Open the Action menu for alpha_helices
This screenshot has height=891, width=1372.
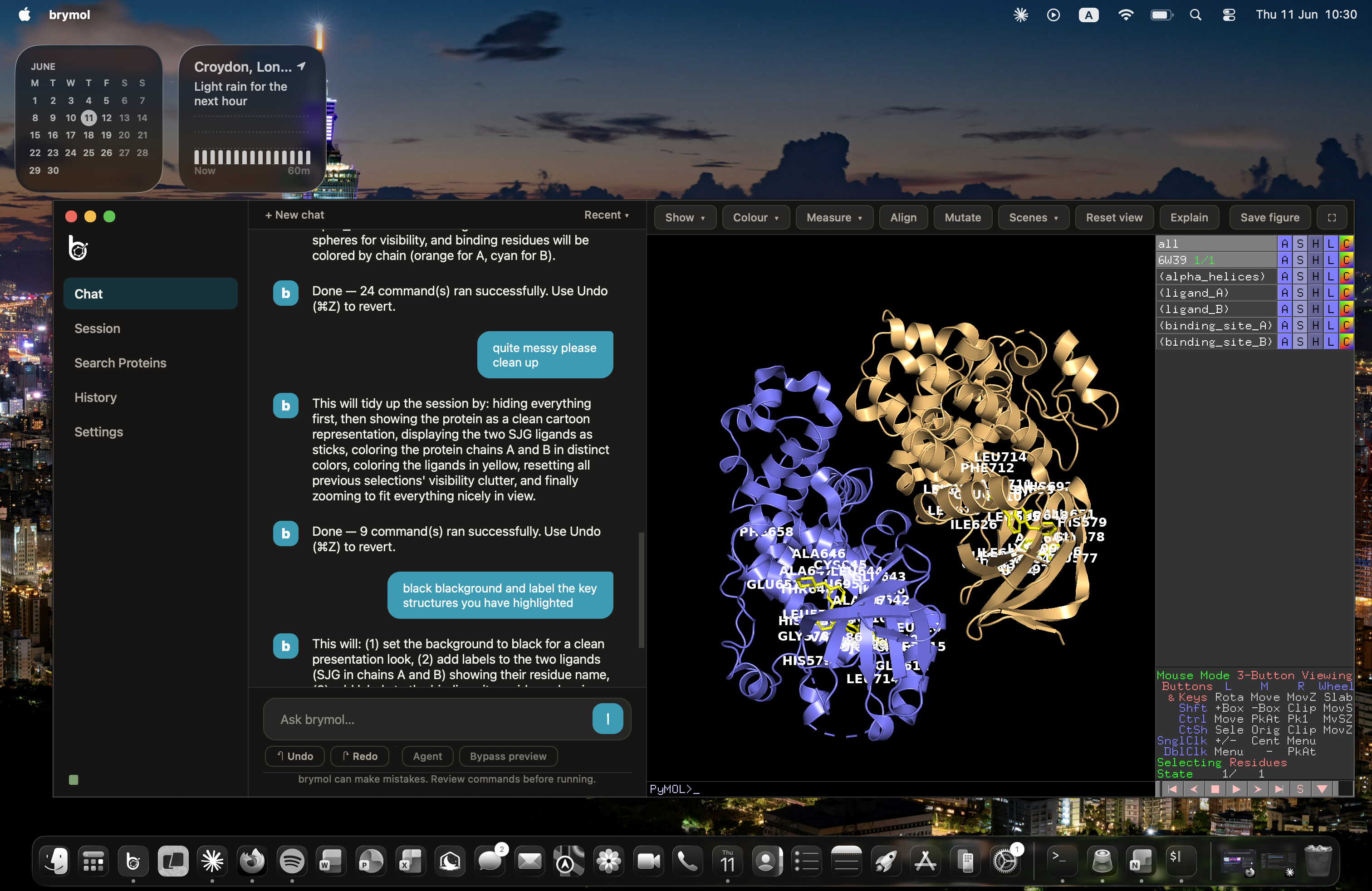point(1284,276)
